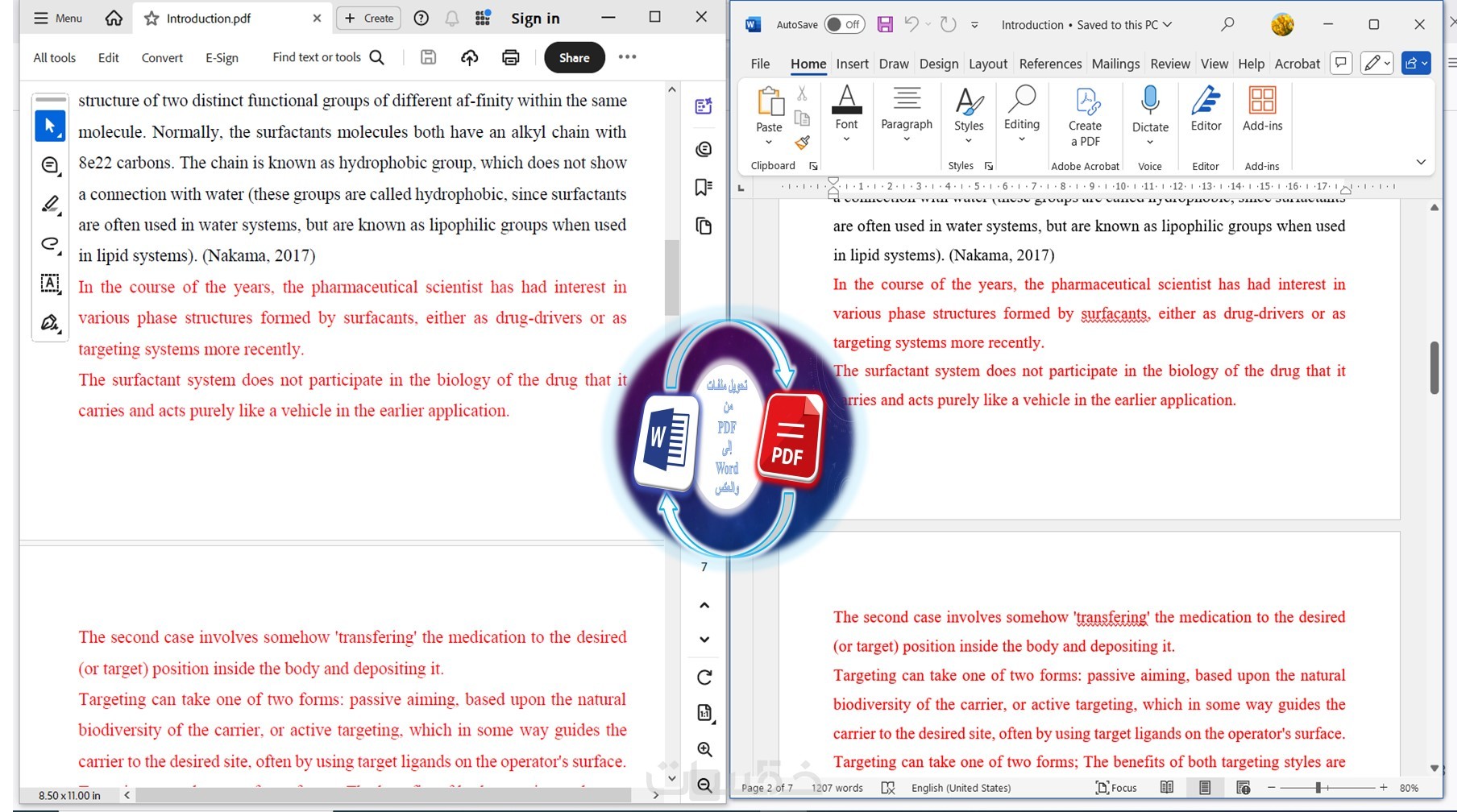Click the Format Painter brush in Word
The width and height of the screenshot is (1470, 812).
(x=802, y=143)
